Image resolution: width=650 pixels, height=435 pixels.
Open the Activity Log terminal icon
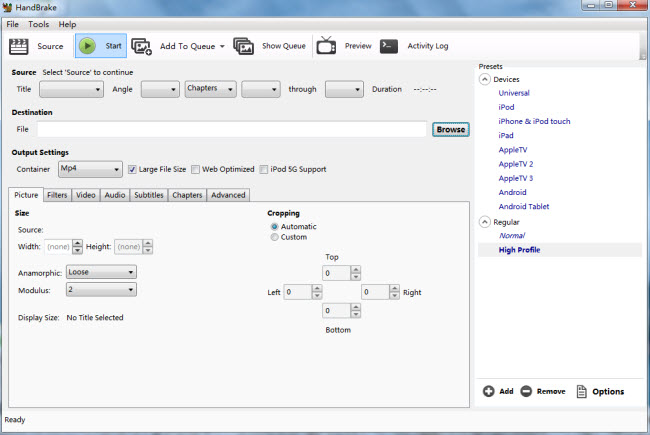tap(389, 46)
